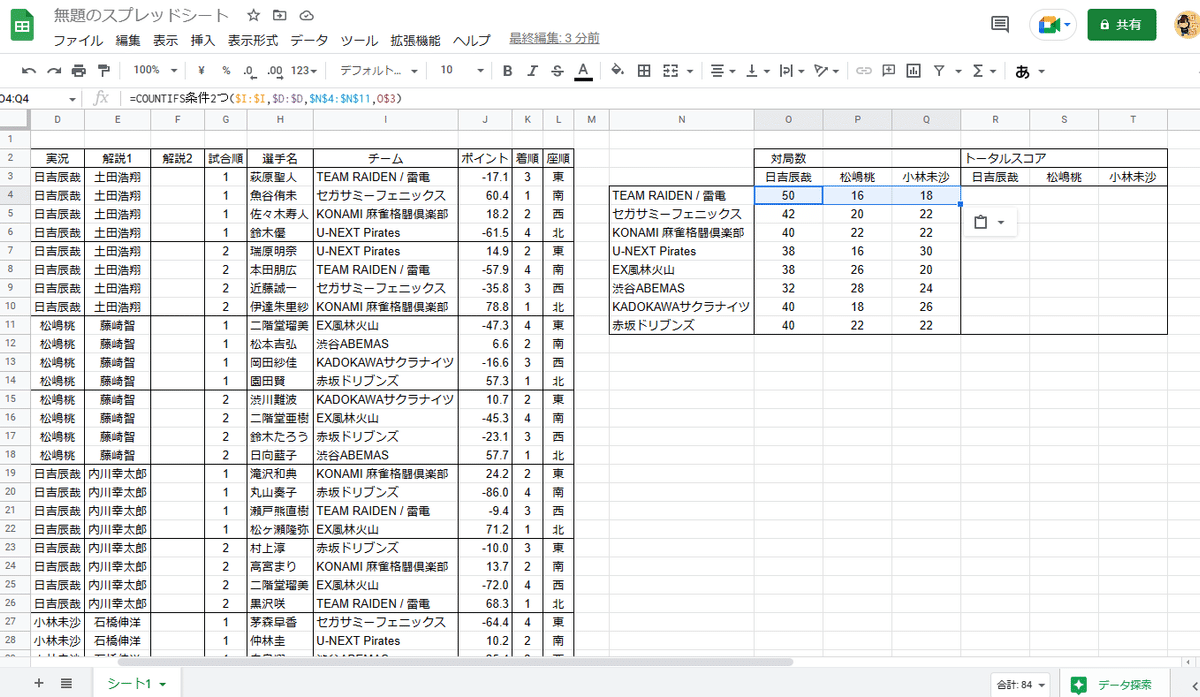Open the 挿入 menu

click(203, 41)
